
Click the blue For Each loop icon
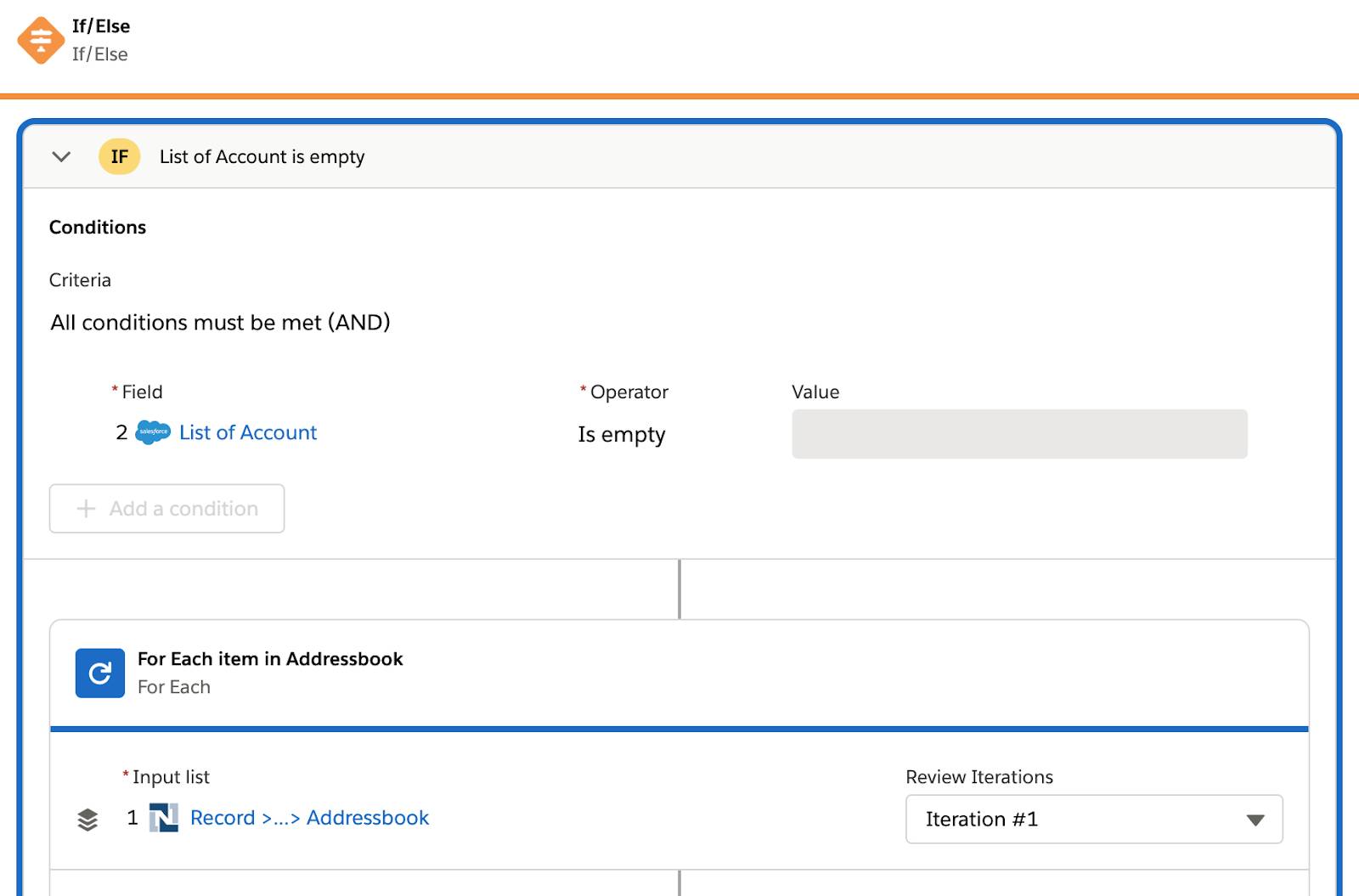coord(100,673)
